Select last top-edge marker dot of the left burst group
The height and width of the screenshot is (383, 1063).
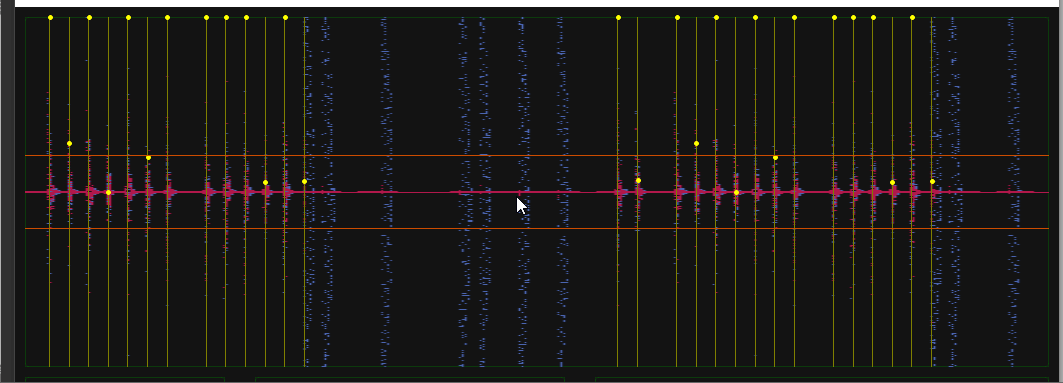(x=285, y=18)
